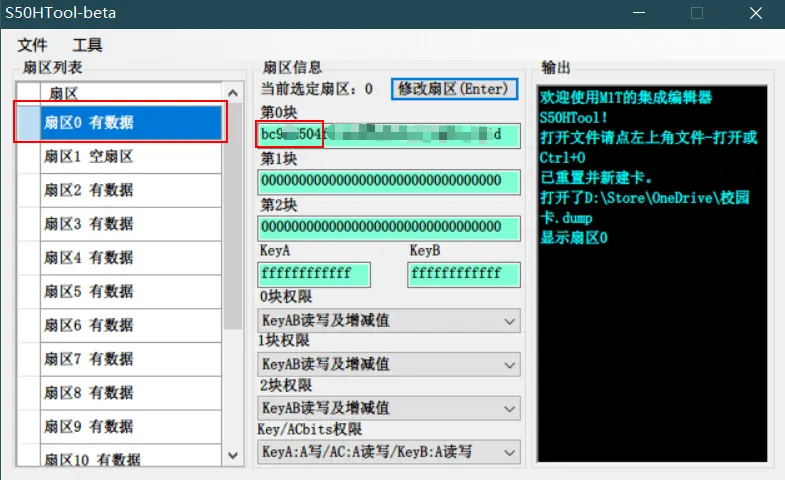The height and width of the screenshot is (480, 785).
Task: Open the 文件 menu
Action: tap(33, 45)
